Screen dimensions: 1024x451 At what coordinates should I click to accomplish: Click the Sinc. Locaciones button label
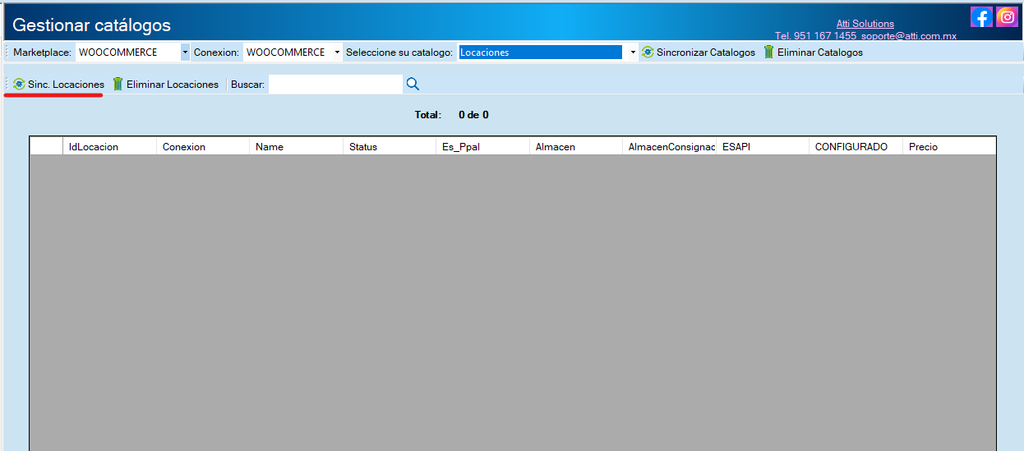[x=66, y=84]
